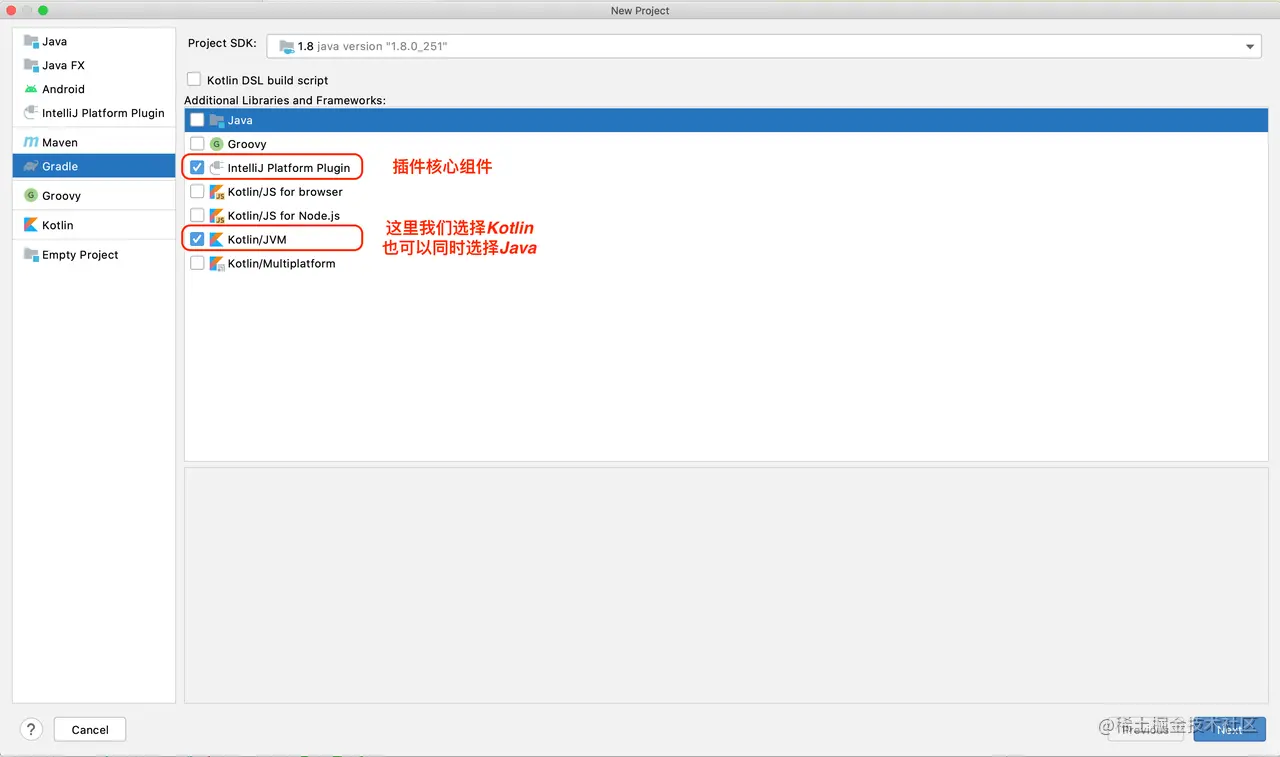Click the 'Groovy' label in sidebar
The image size is (1280, 757).
pos(61,196)
